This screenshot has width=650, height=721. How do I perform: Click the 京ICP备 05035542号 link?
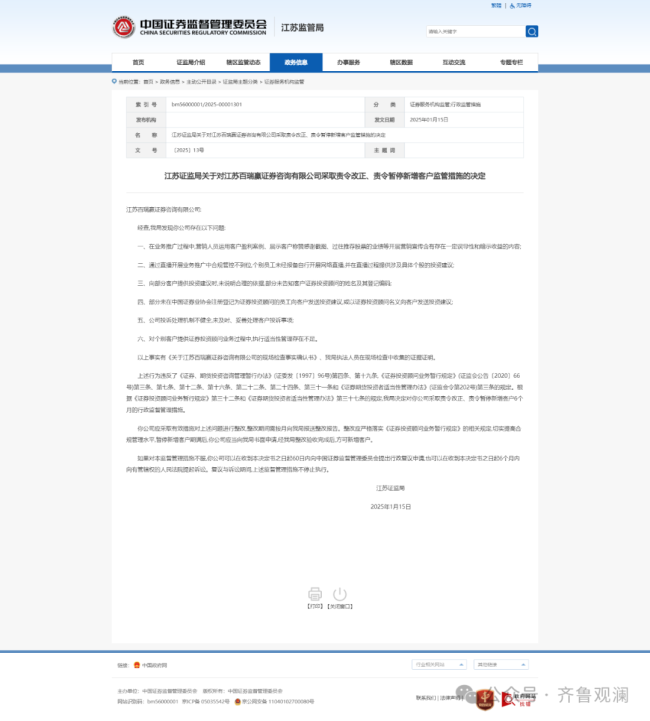(x=205, y=702)
